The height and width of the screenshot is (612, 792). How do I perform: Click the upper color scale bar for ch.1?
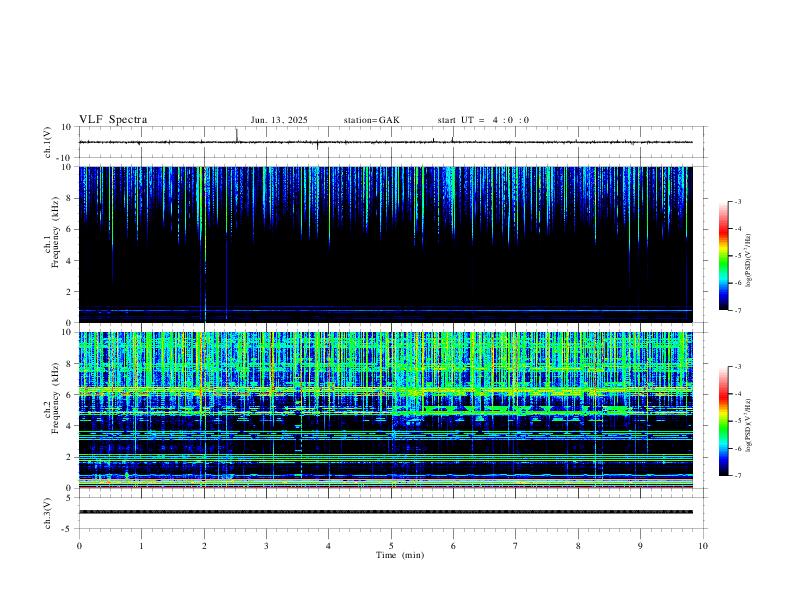tap(723, 256)
